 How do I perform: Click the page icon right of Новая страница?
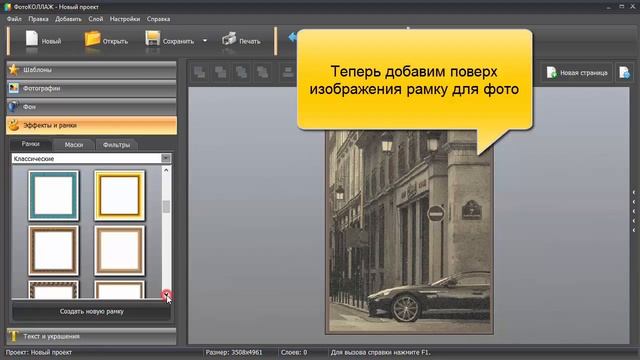point(624,73)
